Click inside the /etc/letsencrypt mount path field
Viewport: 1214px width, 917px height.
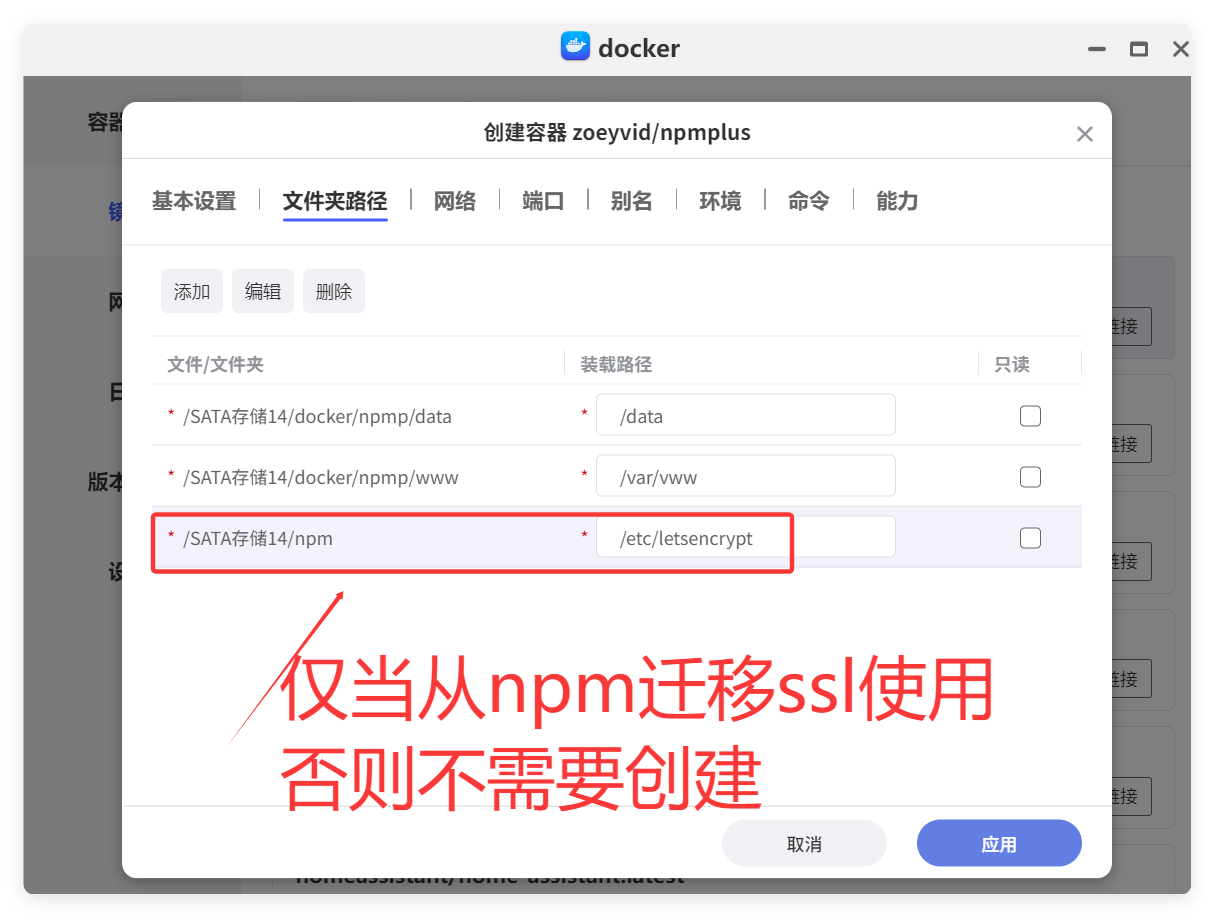(x=746, y=537)
